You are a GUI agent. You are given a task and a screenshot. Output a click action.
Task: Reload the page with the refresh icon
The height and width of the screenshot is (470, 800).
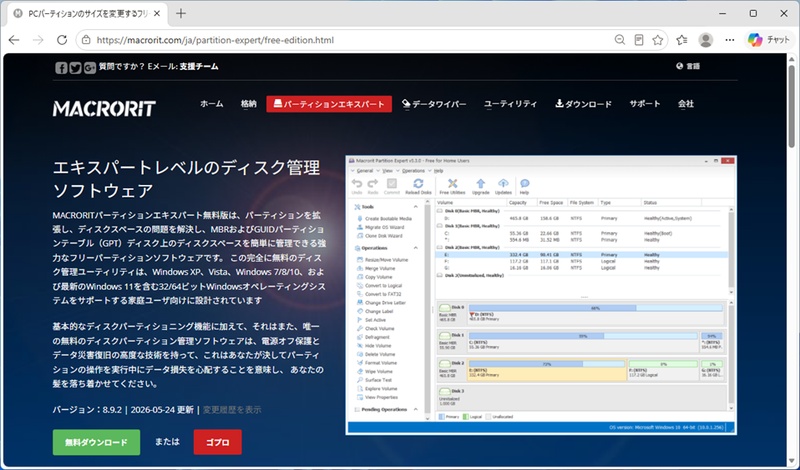pyautogui.click(x=62, y=40)
